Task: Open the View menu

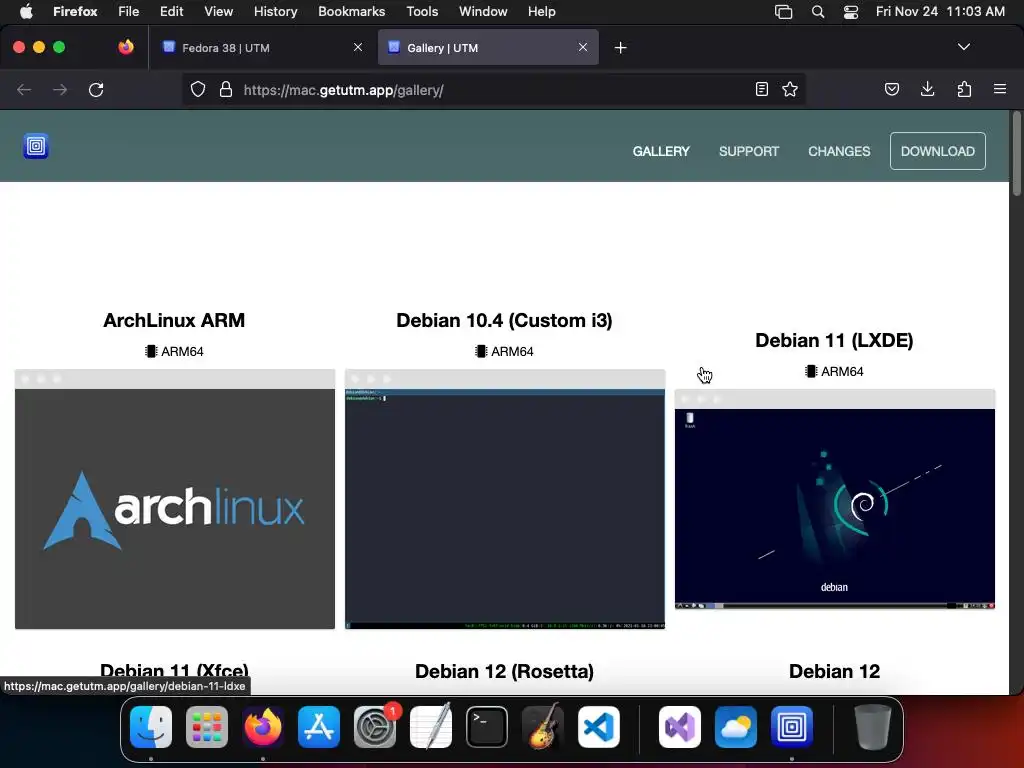Action: pos(218,11)
